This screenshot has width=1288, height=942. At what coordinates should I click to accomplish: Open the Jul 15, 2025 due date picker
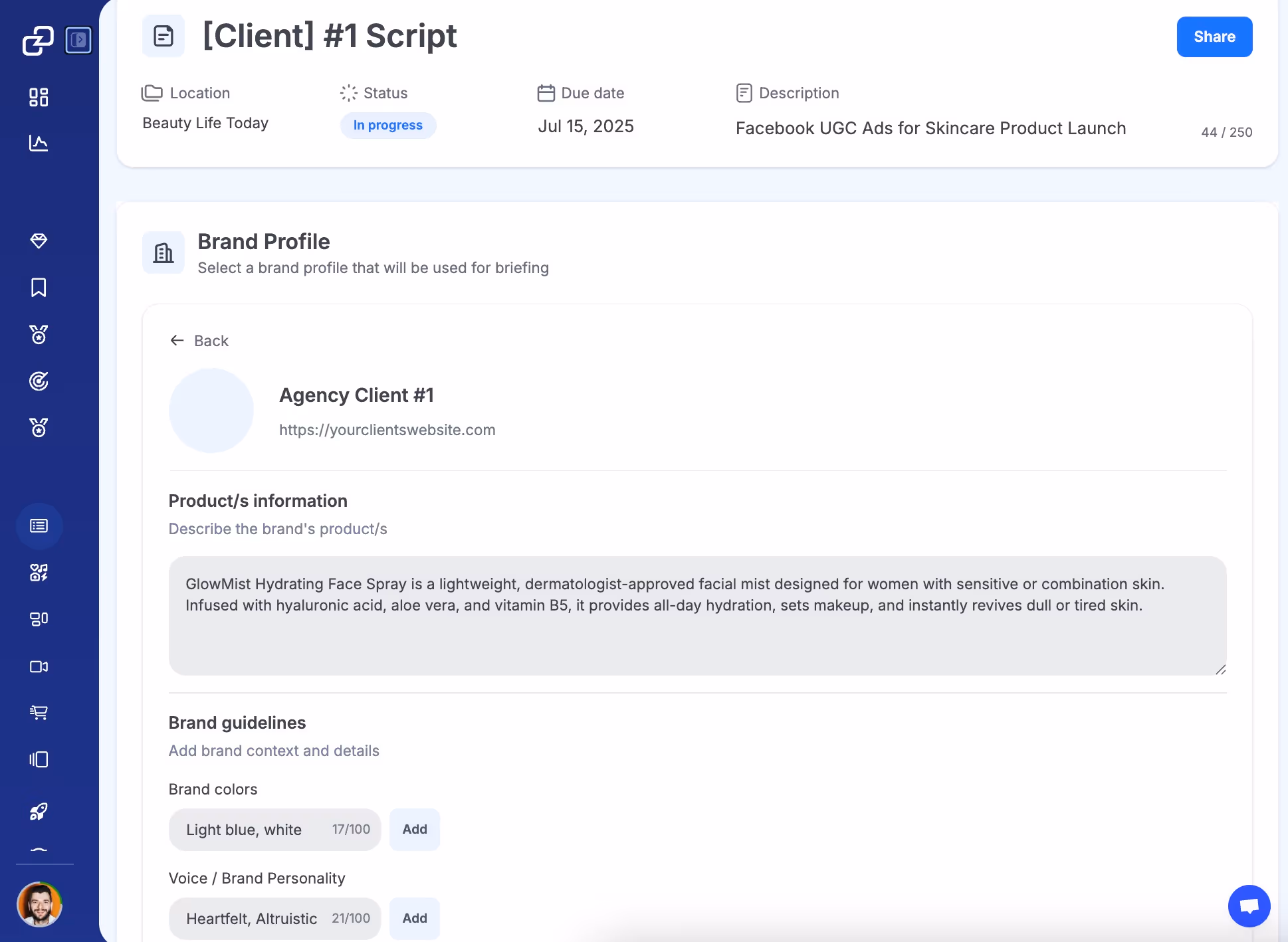[x=585, y=126]
